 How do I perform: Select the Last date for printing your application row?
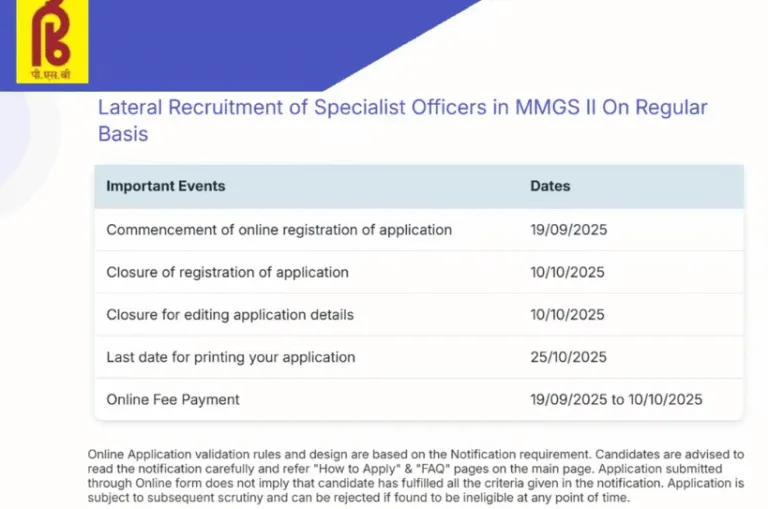pyautogui.click(x=419, y=357)
